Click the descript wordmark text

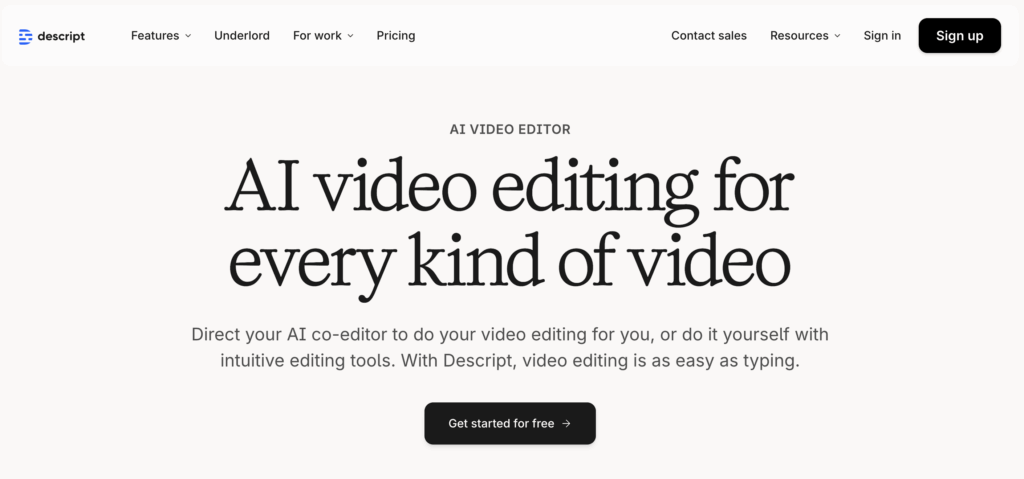62,36
